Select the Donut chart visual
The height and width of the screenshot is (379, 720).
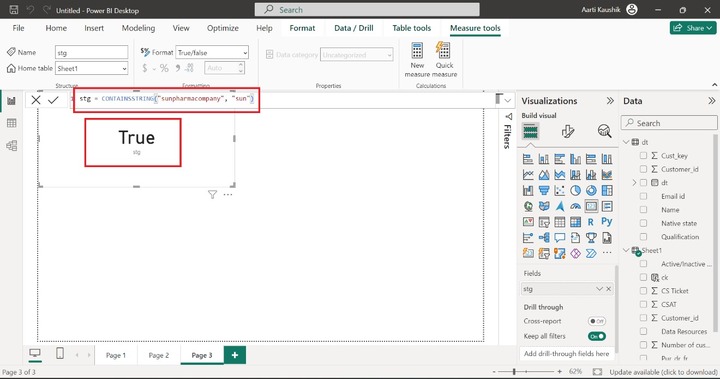click(x=591, y=190)
